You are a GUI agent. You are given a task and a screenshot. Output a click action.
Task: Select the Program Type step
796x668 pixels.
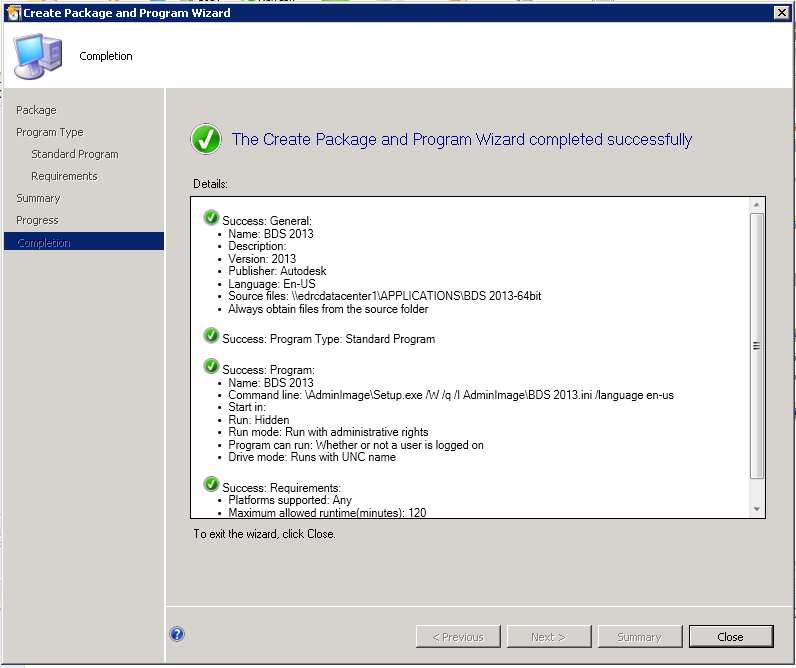[x=50, y=132]
